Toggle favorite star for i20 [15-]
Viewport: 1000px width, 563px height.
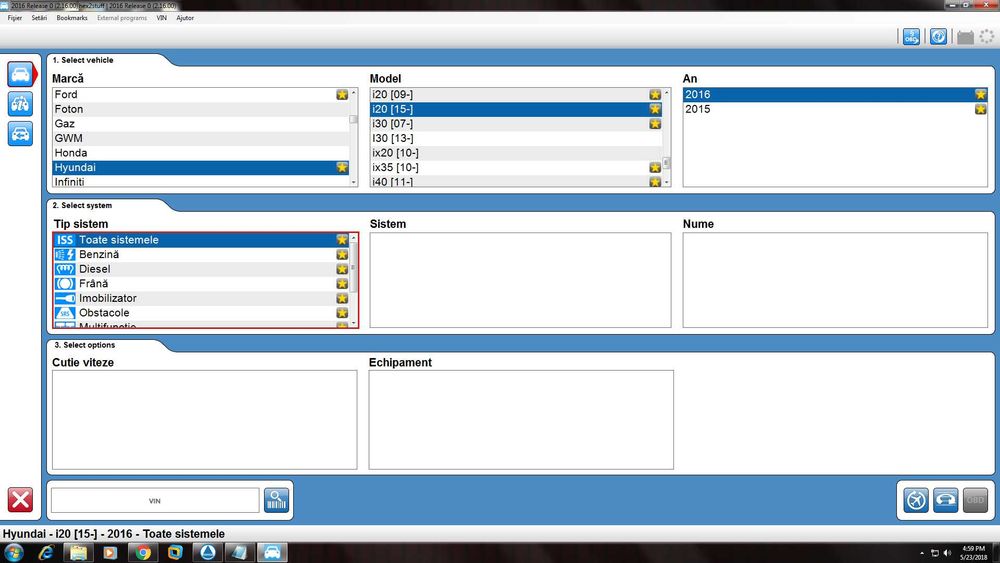click(x=655, y=109)
